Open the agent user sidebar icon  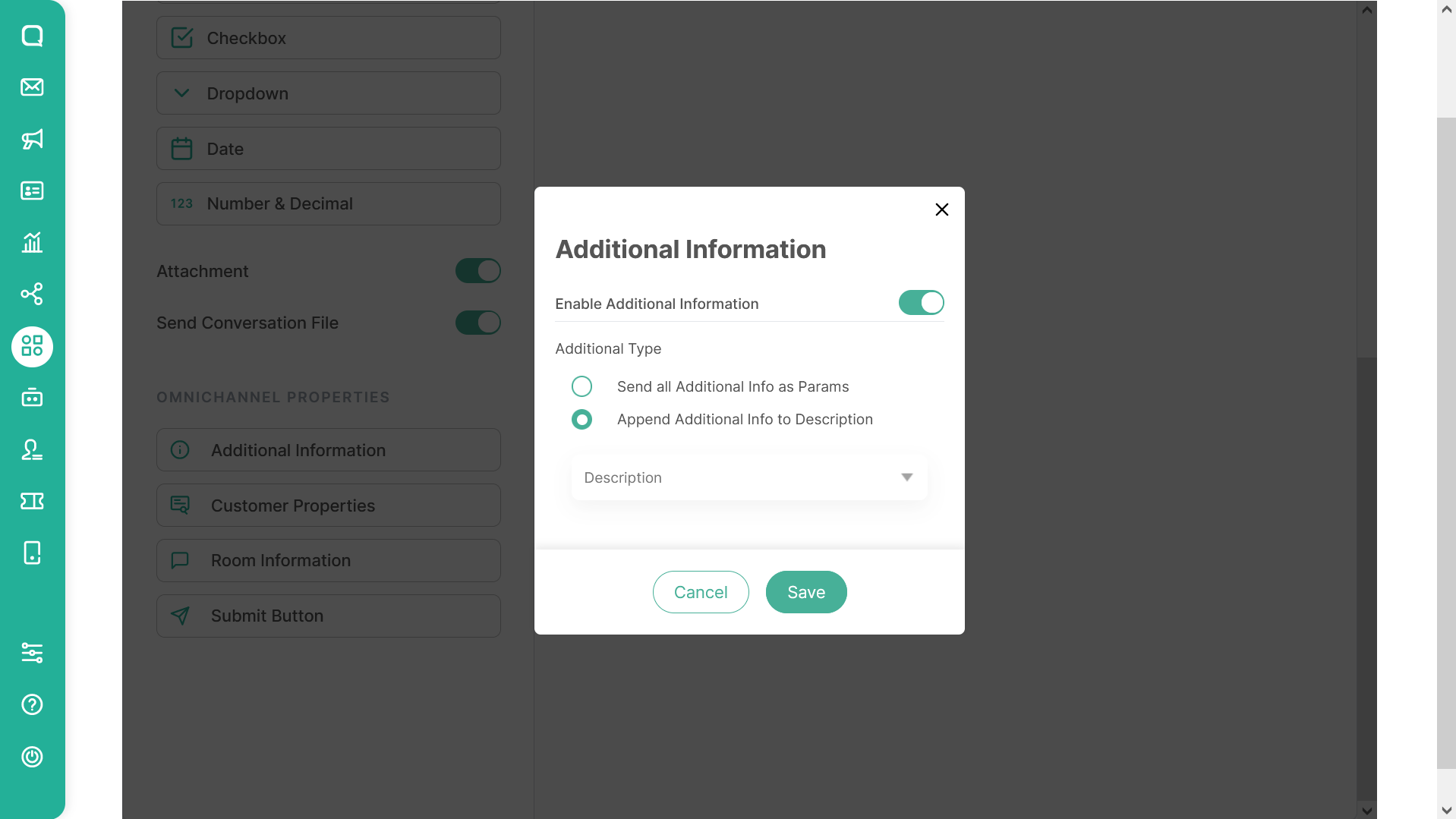pos(32,449)
